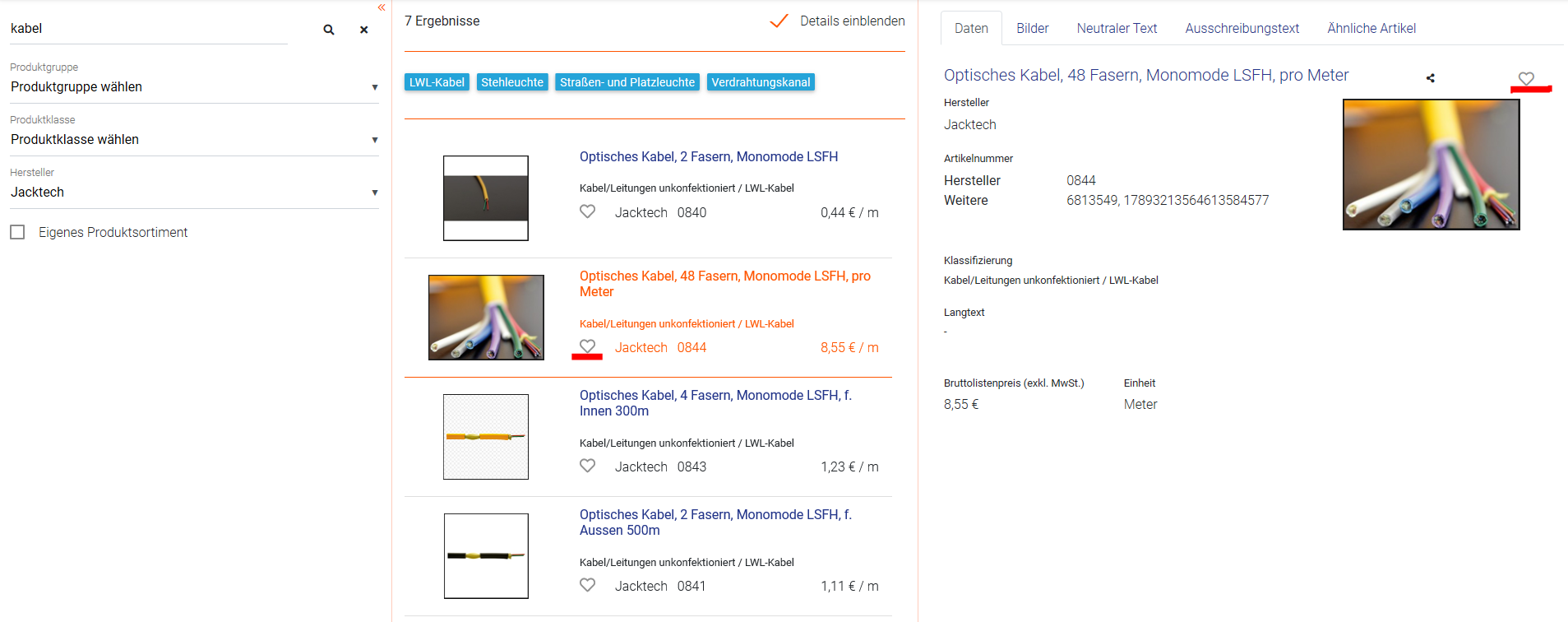Screen dimensions: 1568x622
Task: Collapse the filter sidebar with double chevron
Action: coord(382,7)
